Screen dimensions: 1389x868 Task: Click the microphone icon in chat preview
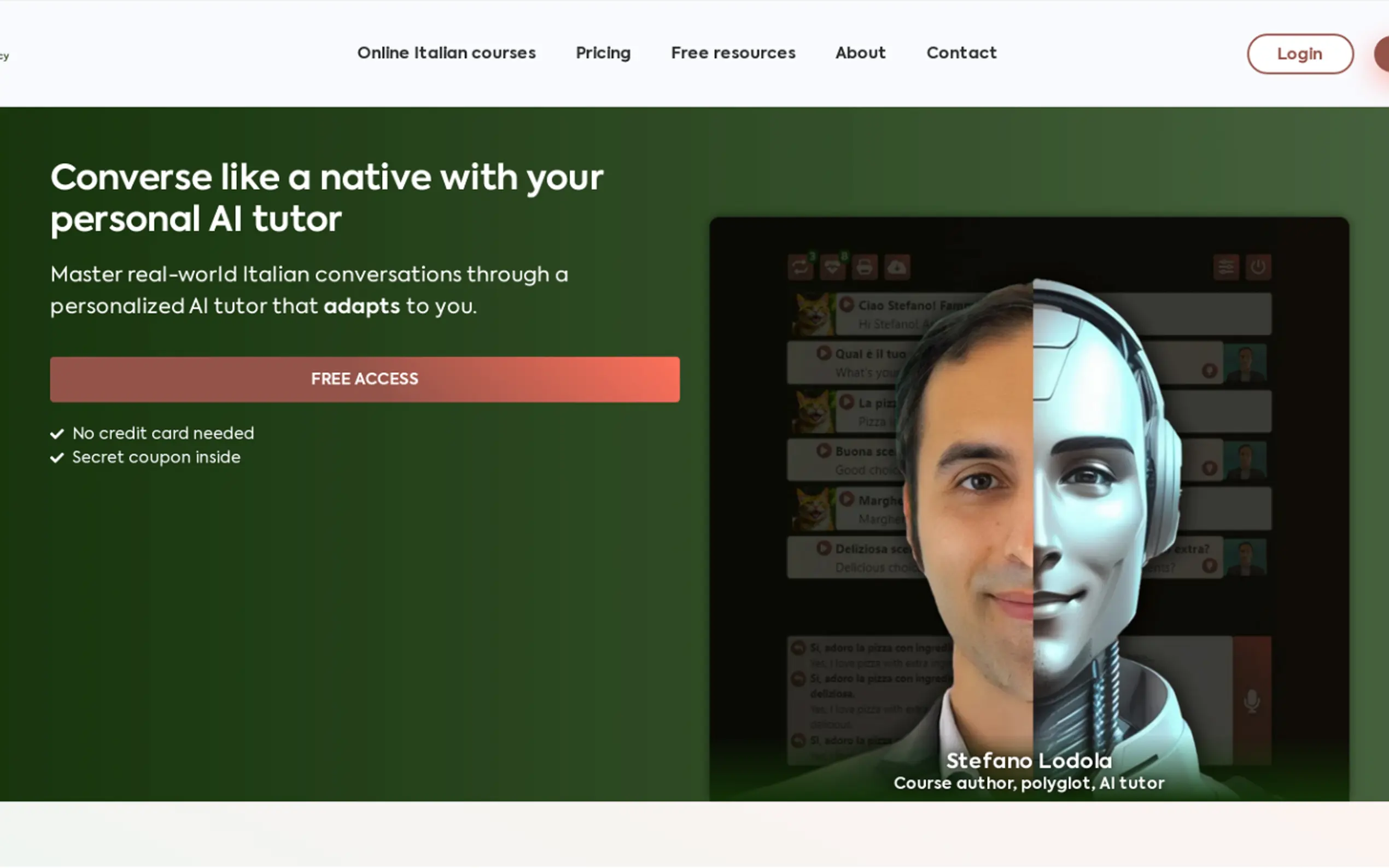click(1252, 700)
